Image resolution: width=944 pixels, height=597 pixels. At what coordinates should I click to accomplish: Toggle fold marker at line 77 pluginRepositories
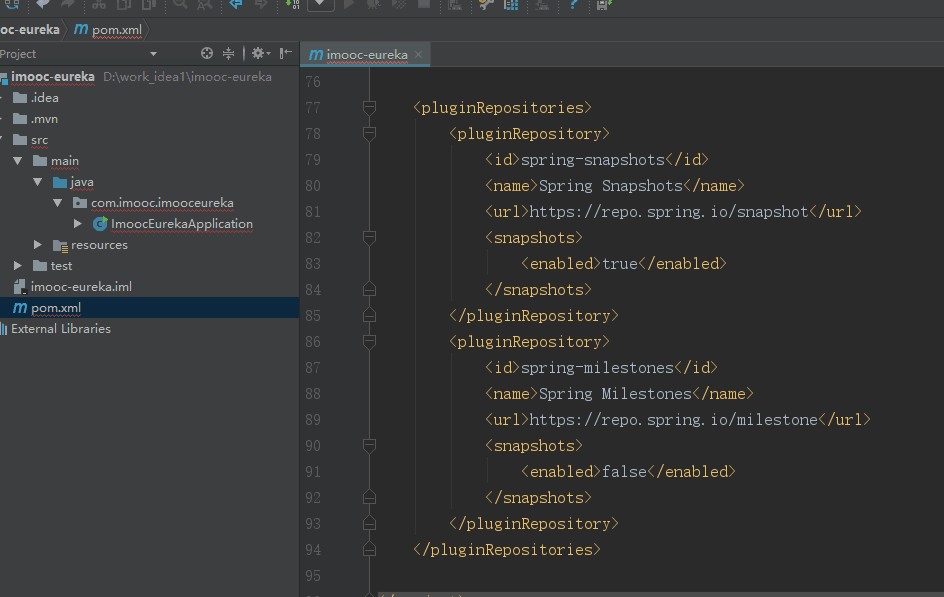(369, 107)
